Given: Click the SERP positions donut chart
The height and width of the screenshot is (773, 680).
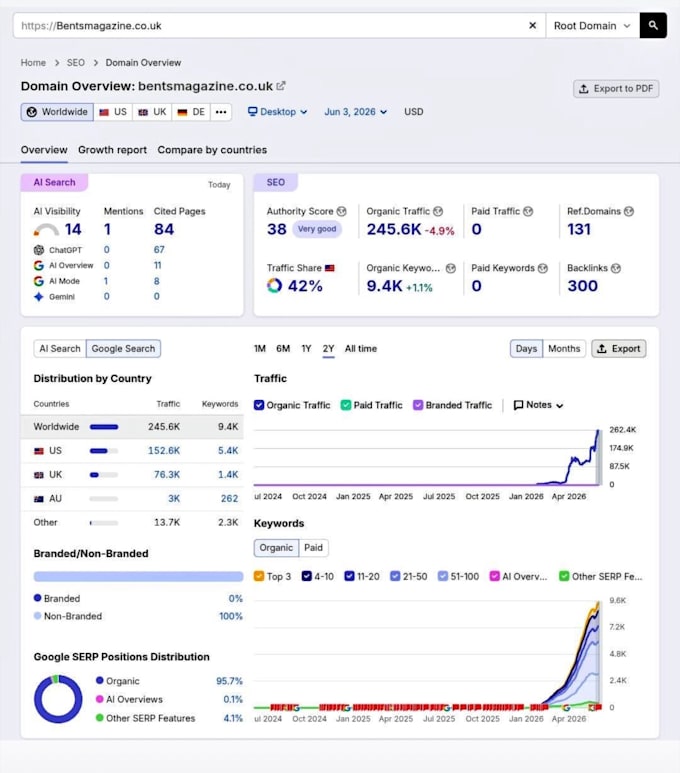Looking at the screenshot, I should 58,699.
